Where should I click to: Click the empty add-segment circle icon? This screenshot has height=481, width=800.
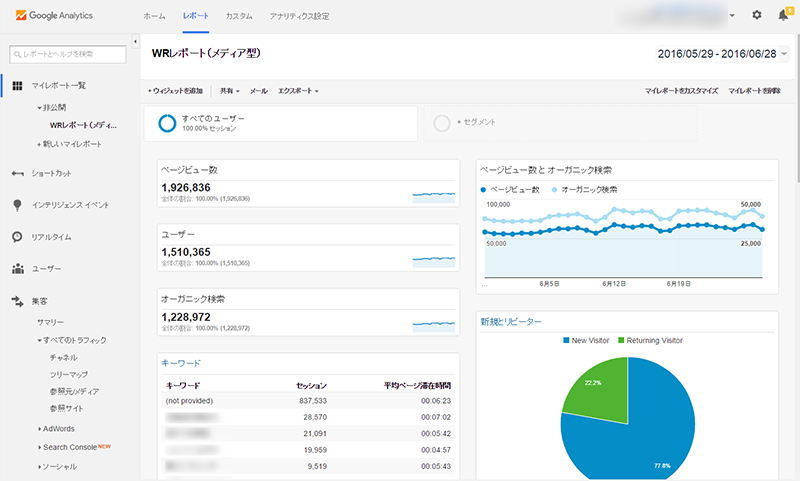tap(441, 123)
